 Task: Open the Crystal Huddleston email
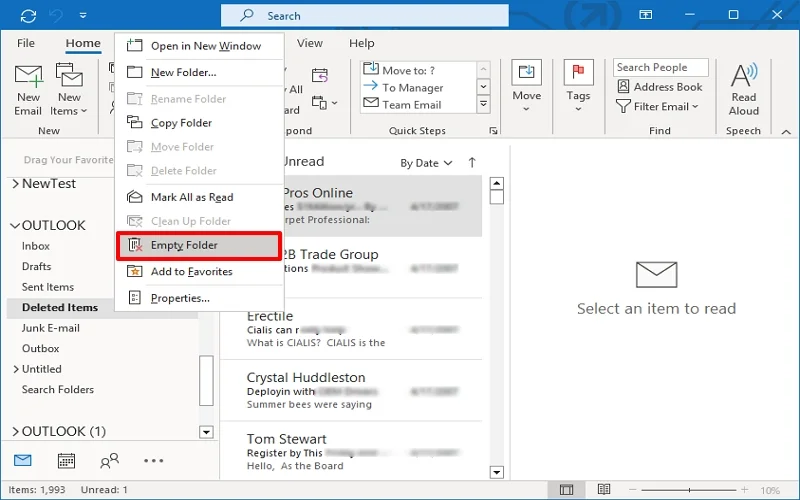pos(350,390)
